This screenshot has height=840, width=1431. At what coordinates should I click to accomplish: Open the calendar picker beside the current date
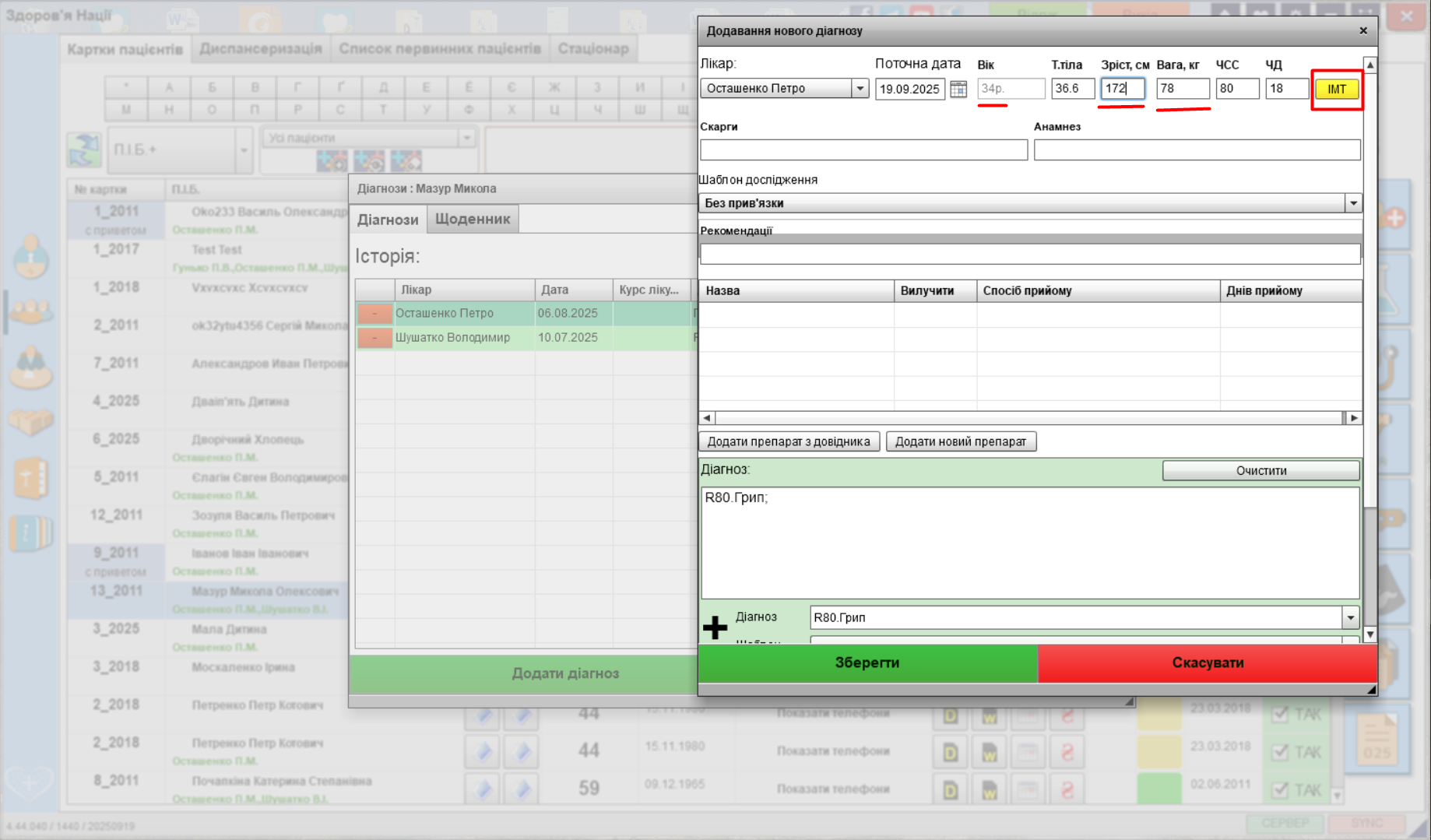pos(958,89)
